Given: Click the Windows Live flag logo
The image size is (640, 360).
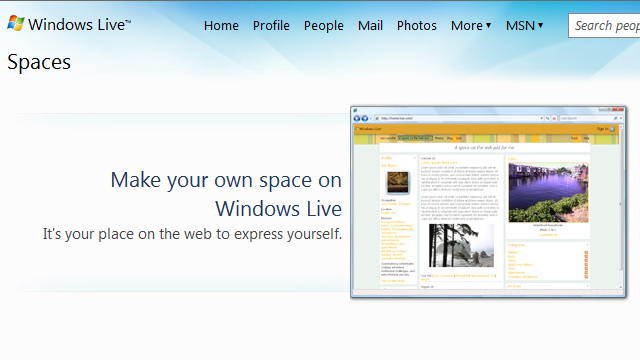Looking at the screenshot, I should [x=16, y=24].
